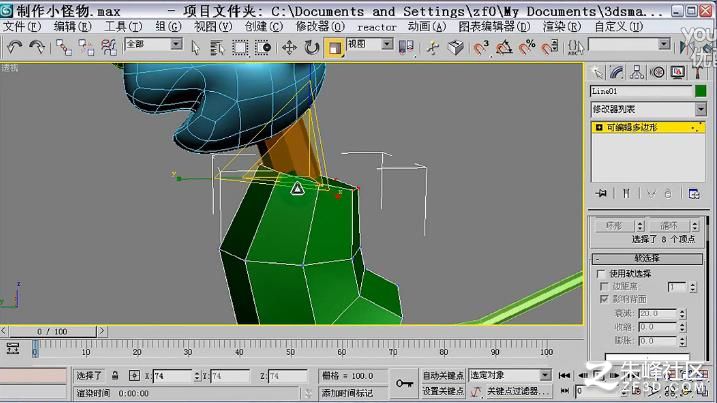Enable the 使用软选择 checkbox
717x403 pixels.
(601, 274)
